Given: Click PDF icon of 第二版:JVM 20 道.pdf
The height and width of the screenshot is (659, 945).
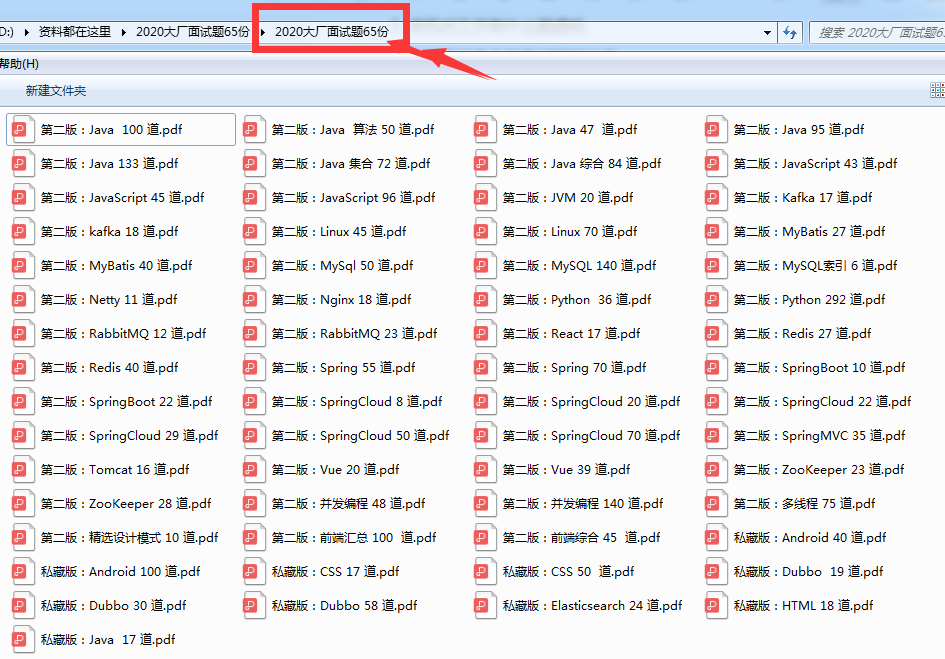Looking at the screenshot, I should (484, 198).
